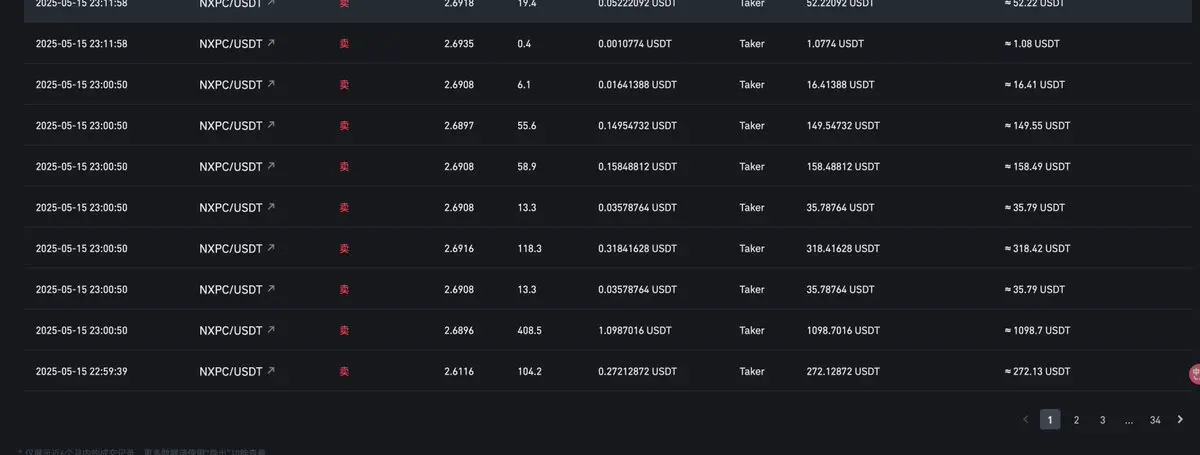This screenshot has width=1200, height=455.
Task: Open the arrow icon beside NXPC/USDT in the 6.1 amount row
Action: 271,85
